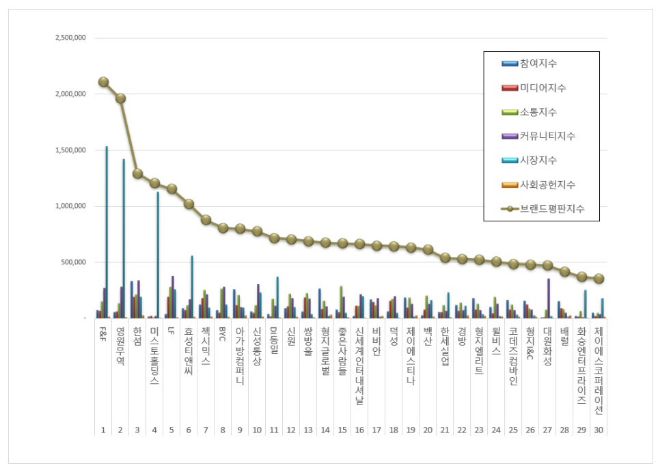
Task: Select the line marker above 영원무역
Action: (121, 98)
